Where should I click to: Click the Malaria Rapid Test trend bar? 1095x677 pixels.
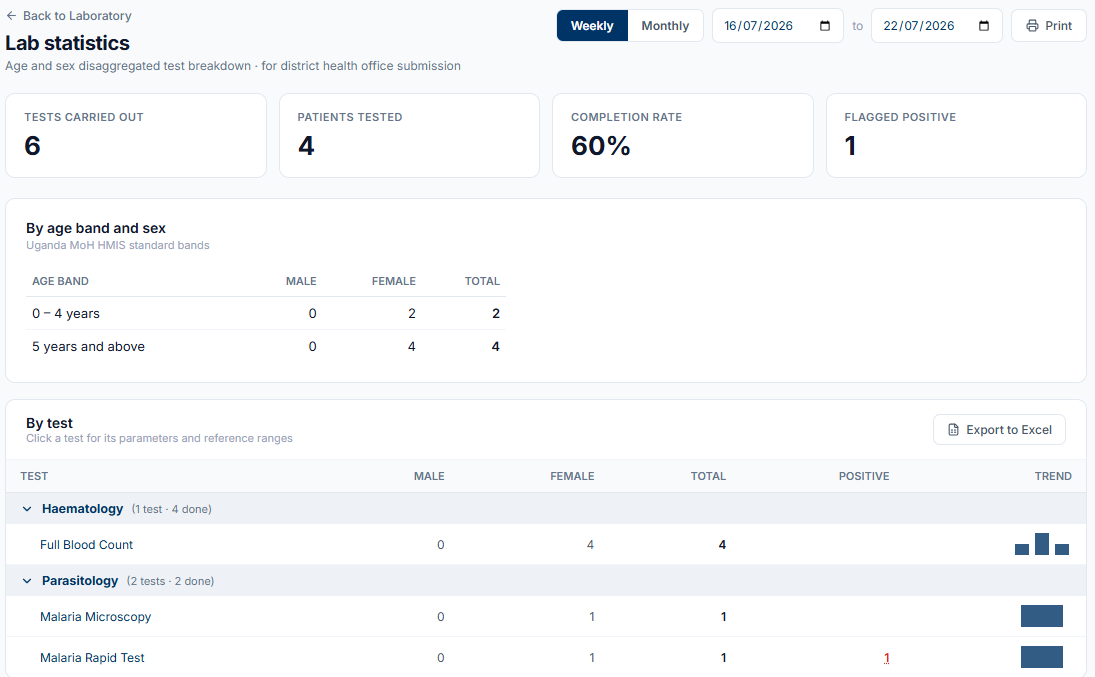tap(1042, 657)
